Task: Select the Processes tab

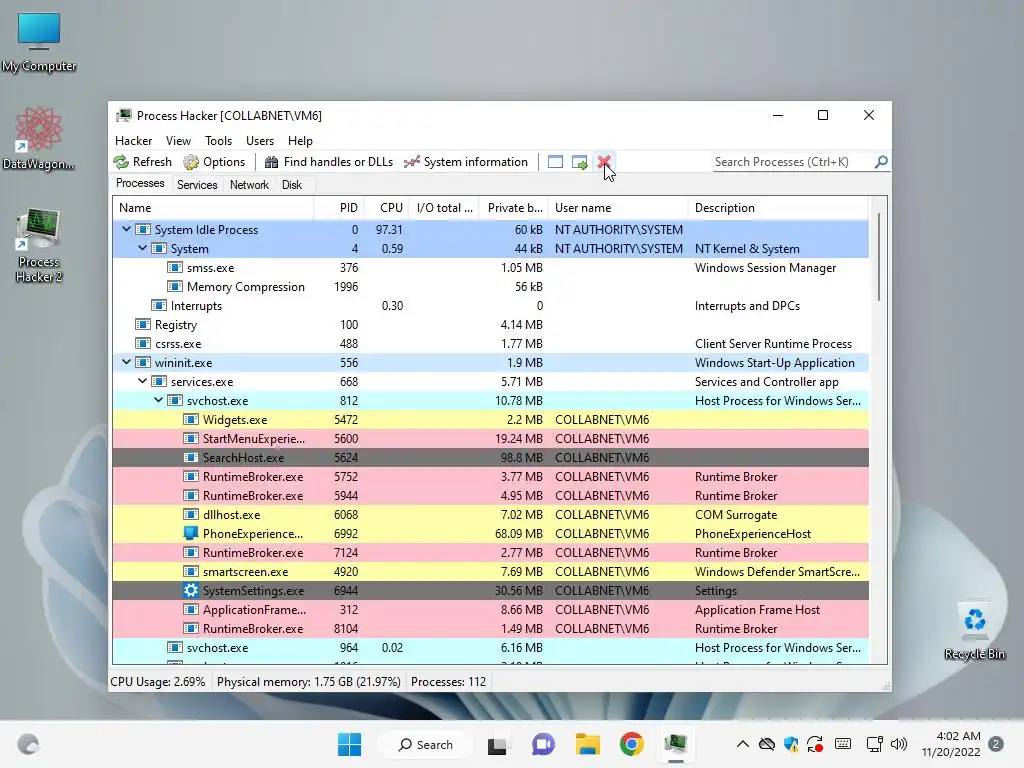Action: click(140, 183)
